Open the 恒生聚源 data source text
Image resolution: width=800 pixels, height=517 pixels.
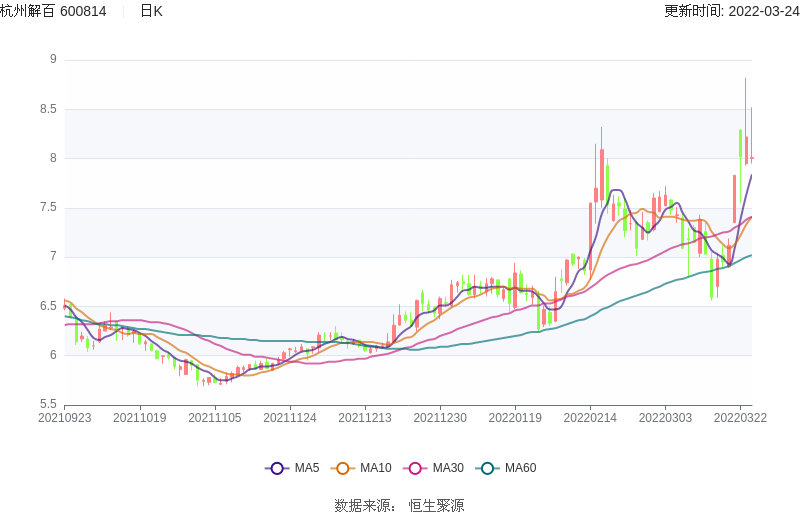point(436,506)
